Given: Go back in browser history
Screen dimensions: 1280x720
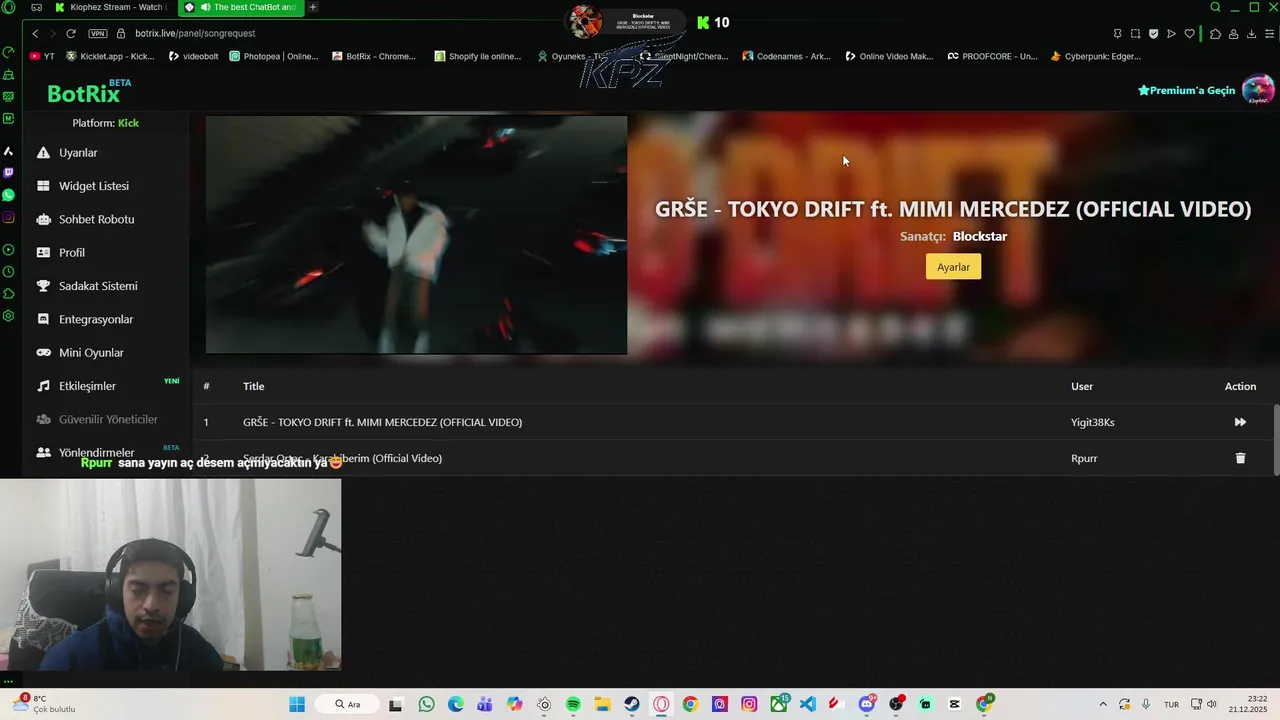Looking at the screenshot, I should (35, 33).
